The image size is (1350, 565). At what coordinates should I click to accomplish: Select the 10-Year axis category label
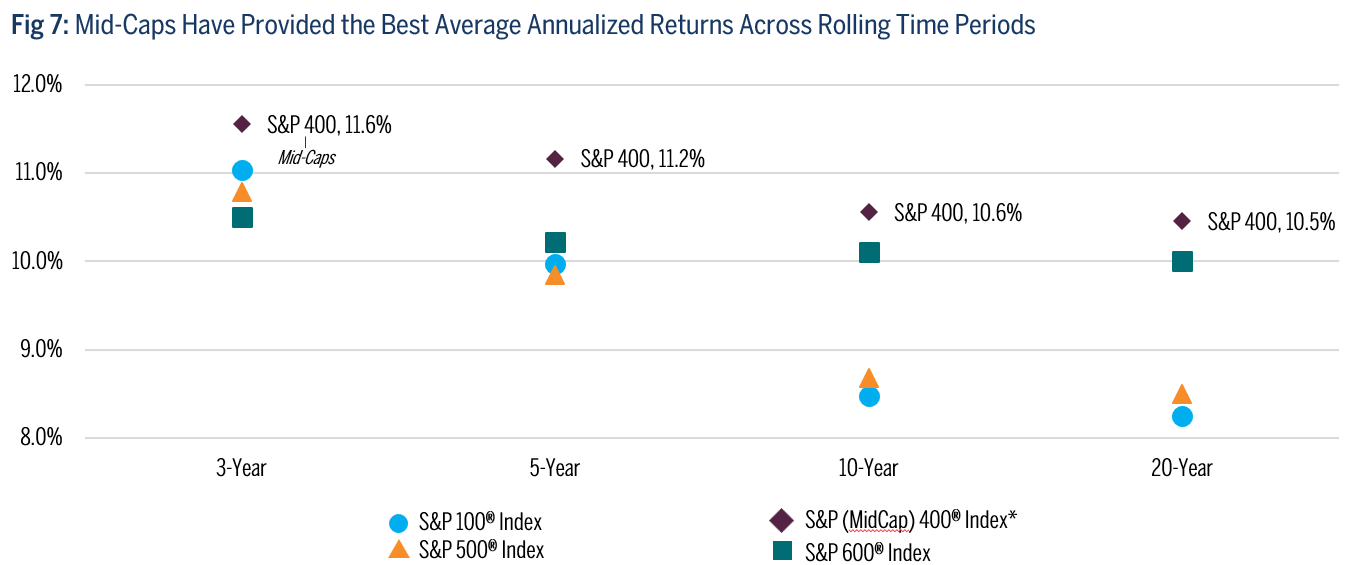[x=868, y=468]
